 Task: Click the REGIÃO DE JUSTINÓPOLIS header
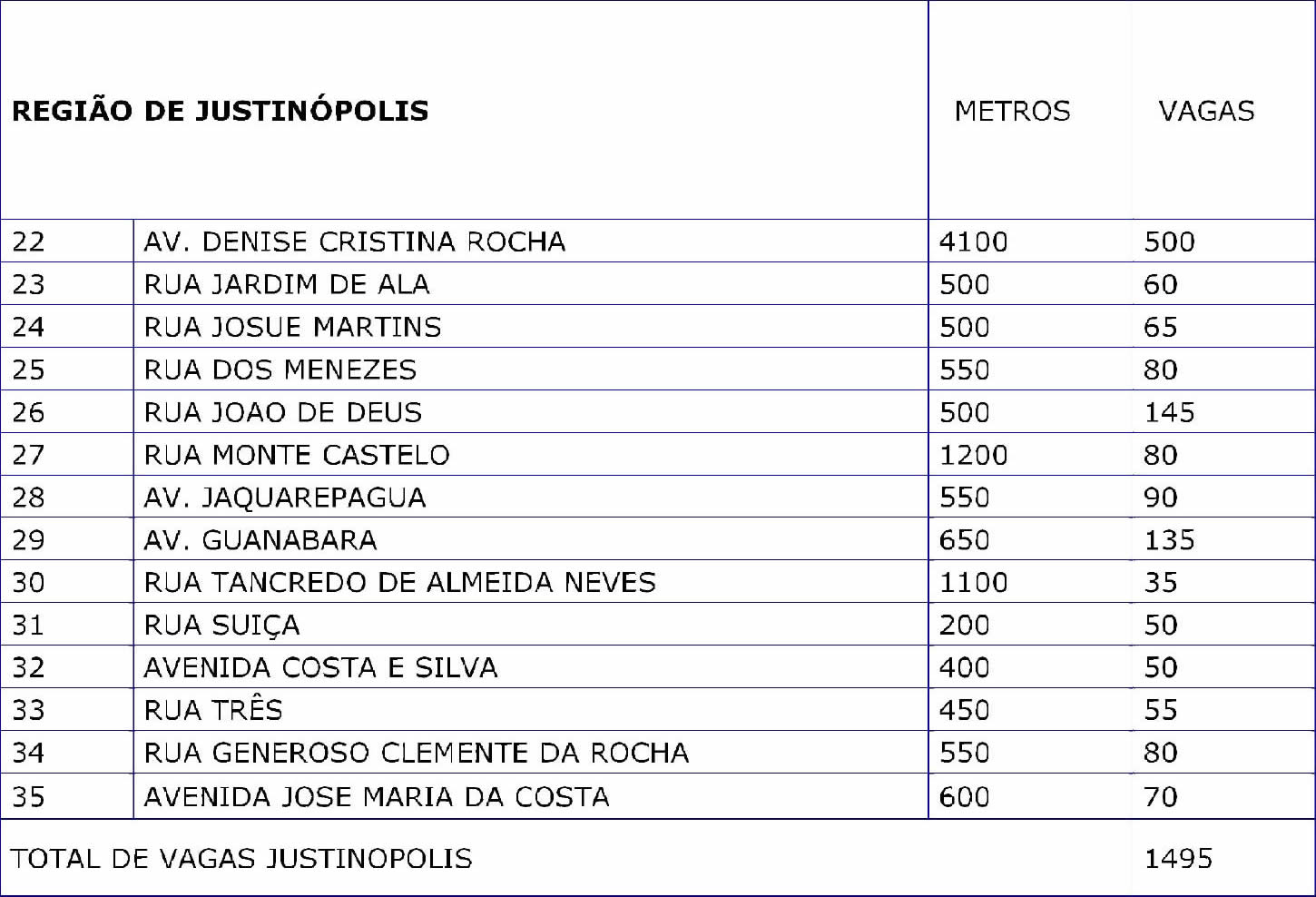coord(220,111)
